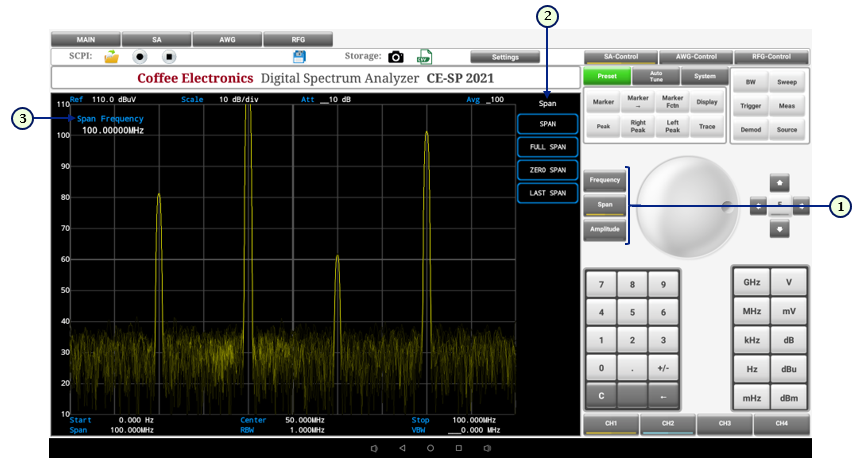Open SCPI file with folder icon

112,57
